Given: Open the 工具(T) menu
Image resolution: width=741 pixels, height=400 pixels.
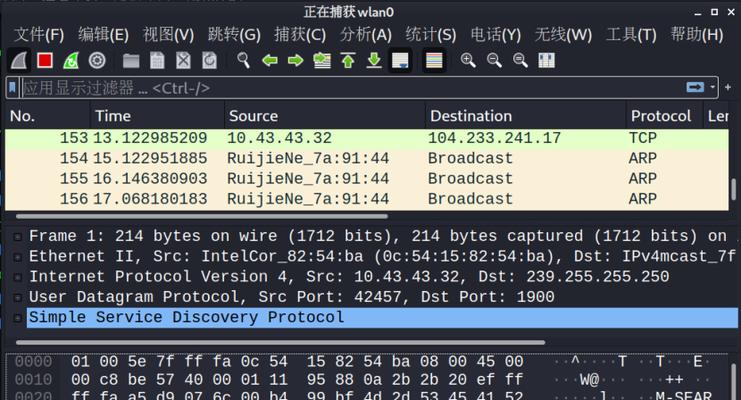Looking at the screenshot, I should click(631, 35).
